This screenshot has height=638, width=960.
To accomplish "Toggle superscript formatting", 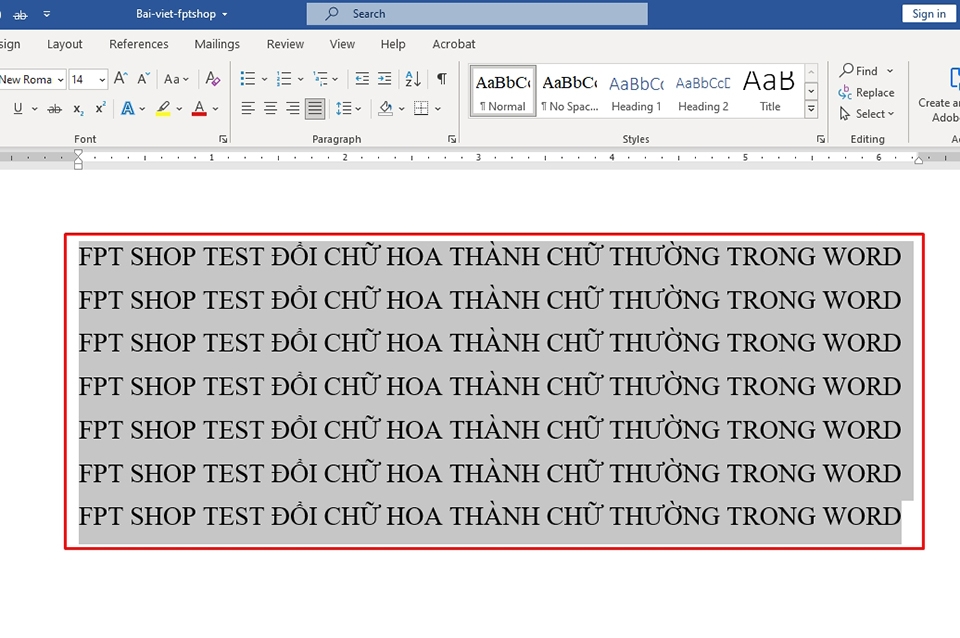I will (x=100, y=108).
